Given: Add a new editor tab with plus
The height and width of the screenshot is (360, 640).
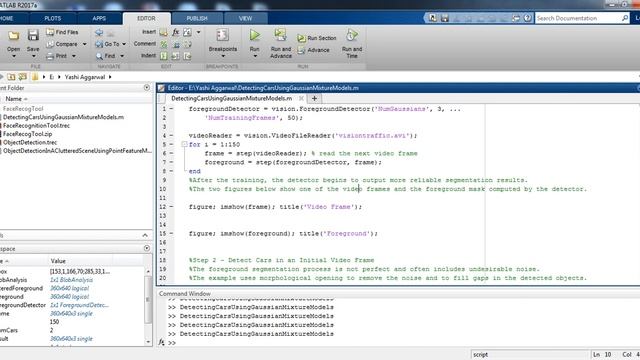Looking at the screenshot, I should point(314,98).
